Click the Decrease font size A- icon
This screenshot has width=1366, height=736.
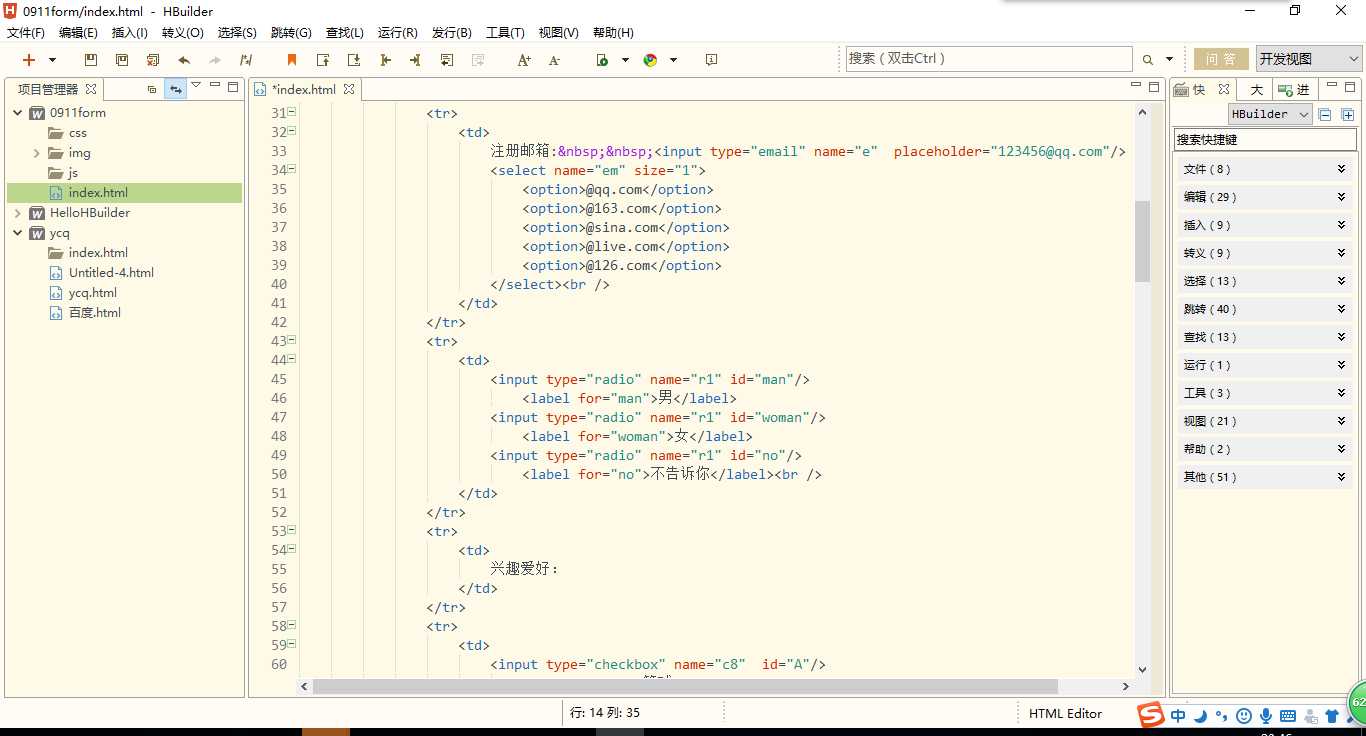coord(555,60)
